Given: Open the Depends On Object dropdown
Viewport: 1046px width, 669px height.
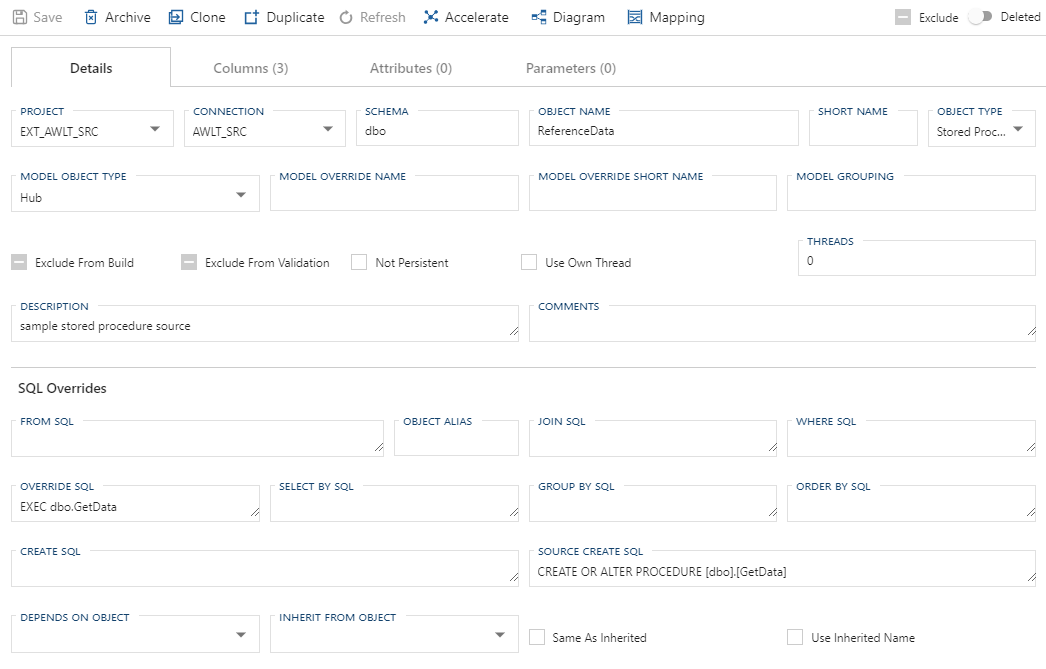Looking at the screenshot, I should tap(135, 635).
